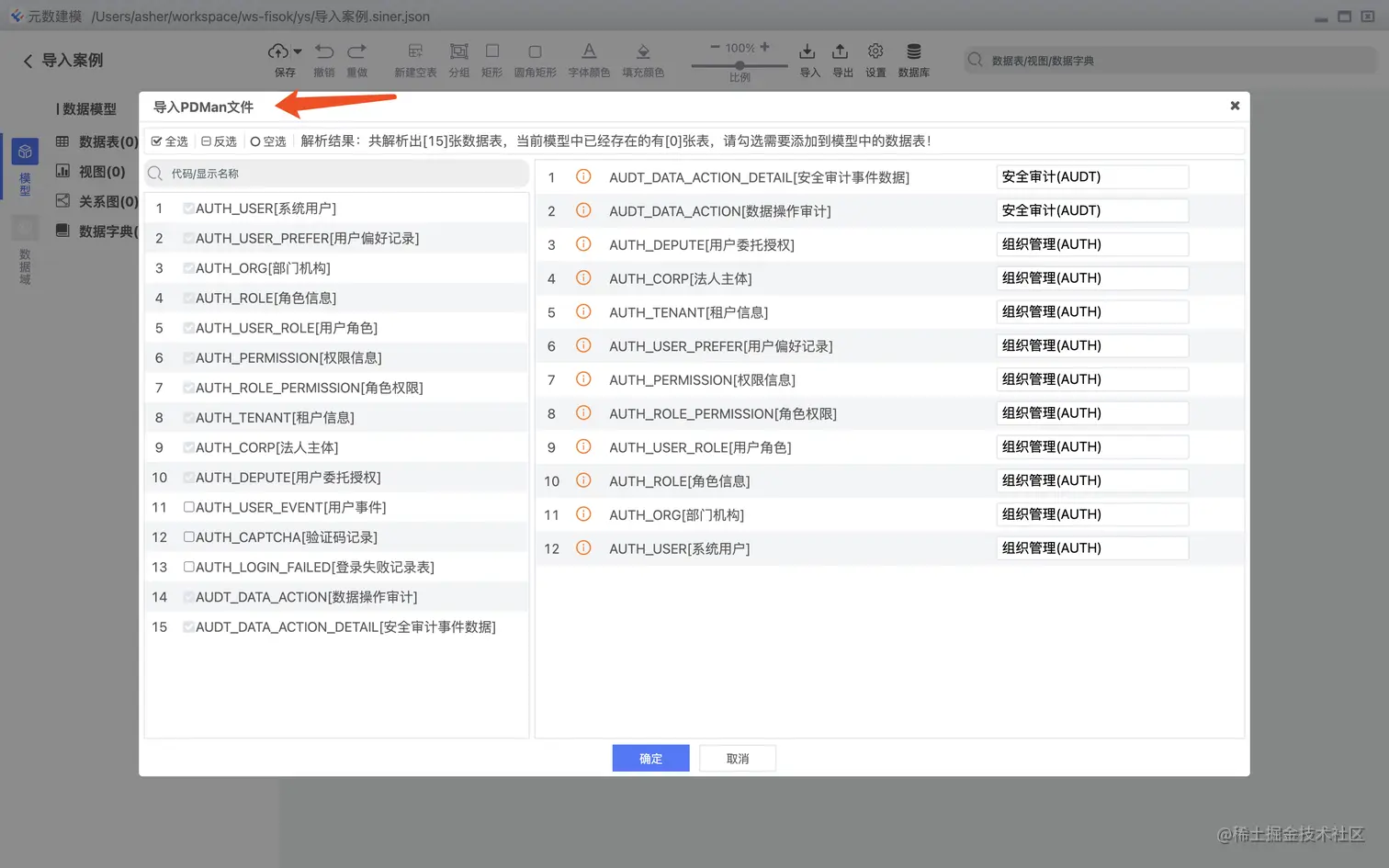Toggle checkbox for AUDT_DATA_ACTION_DETAIL in left list
Image resolution: width=1389 pixels, height=868 pixels.
click(188, 627)
